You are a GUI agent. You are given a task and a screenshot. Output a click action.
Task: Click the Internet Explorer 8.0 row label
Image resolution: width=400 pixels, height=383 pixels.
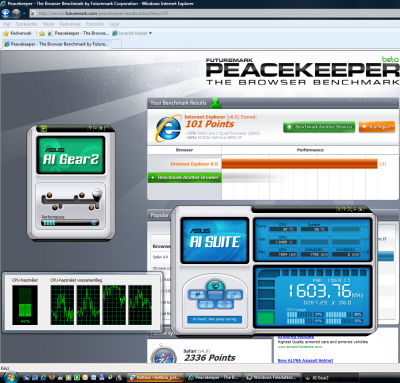click(194, 164)
